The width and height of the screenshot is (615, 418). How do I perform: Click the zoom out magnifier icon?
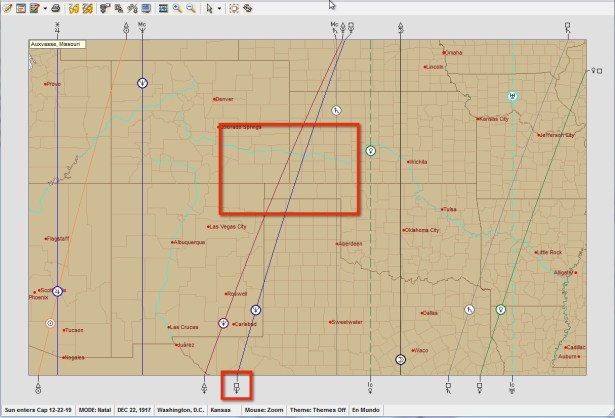[x=190, y=8]
